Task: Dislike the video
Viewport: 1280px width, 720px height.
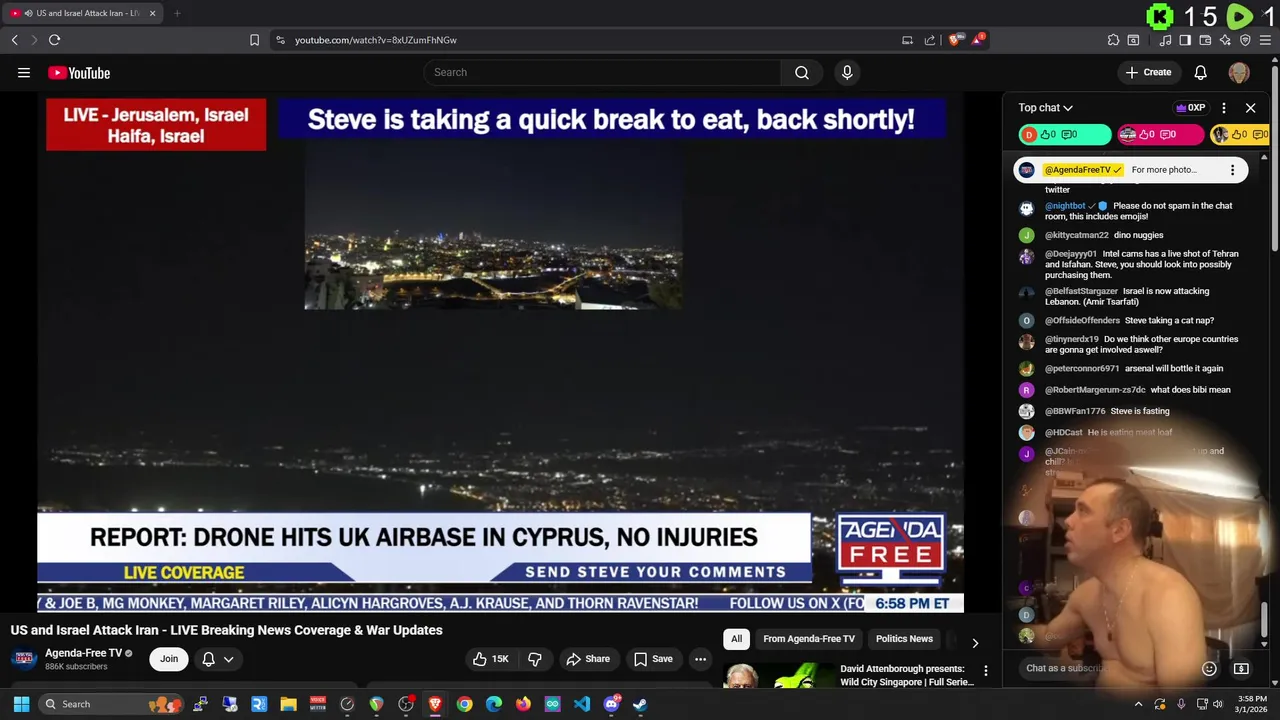Action: pos(535,659)
